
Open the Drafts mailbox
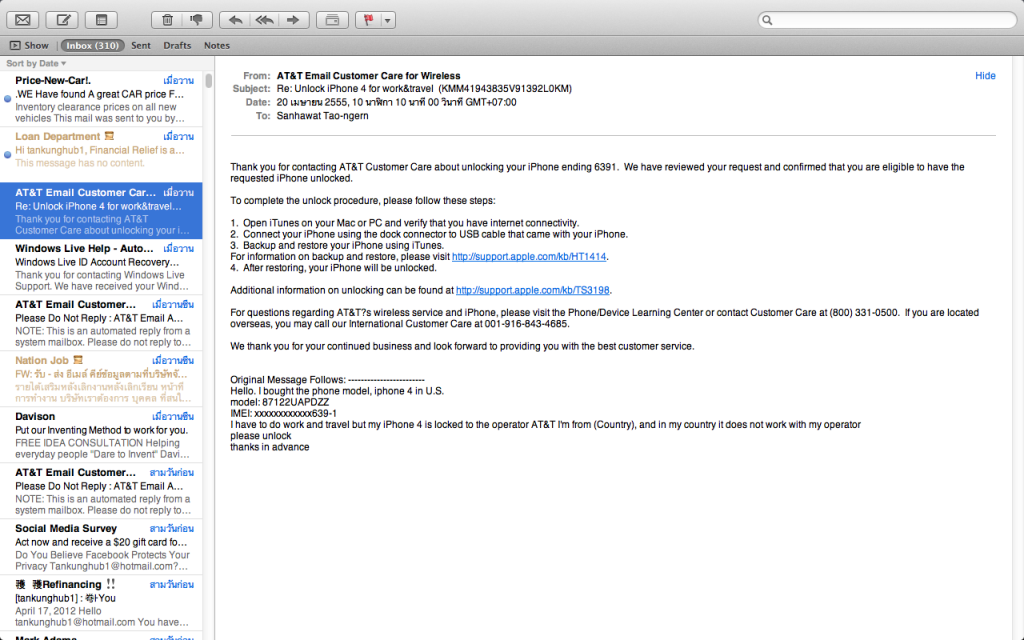tap(177, 45)
